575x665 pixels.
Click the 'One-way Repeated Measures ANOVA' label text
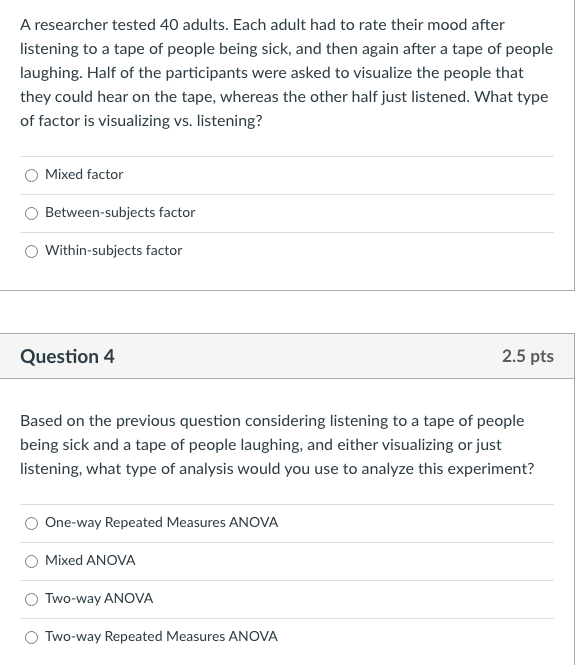162,522
